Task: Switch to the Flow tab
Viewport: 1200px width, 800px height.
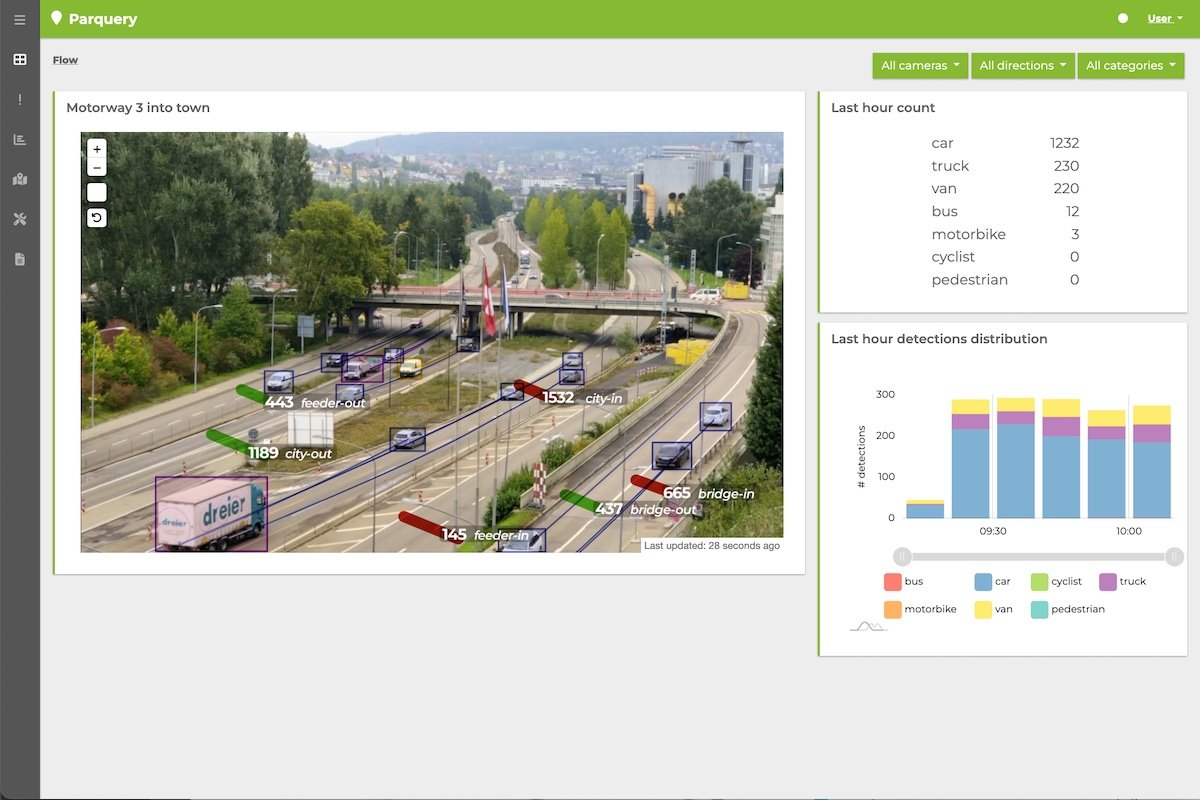Action: click(x=65, y=59)
